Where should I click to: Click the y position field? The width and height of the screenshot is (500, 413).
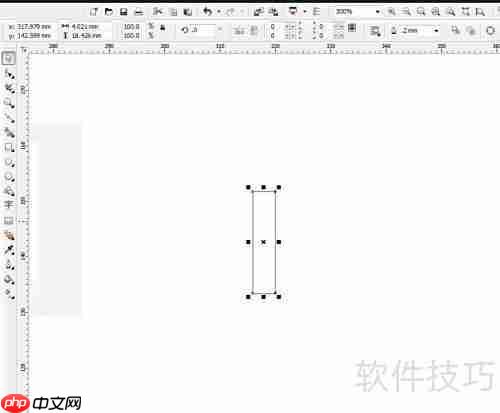pyautogui.click(x=33, y=35)
